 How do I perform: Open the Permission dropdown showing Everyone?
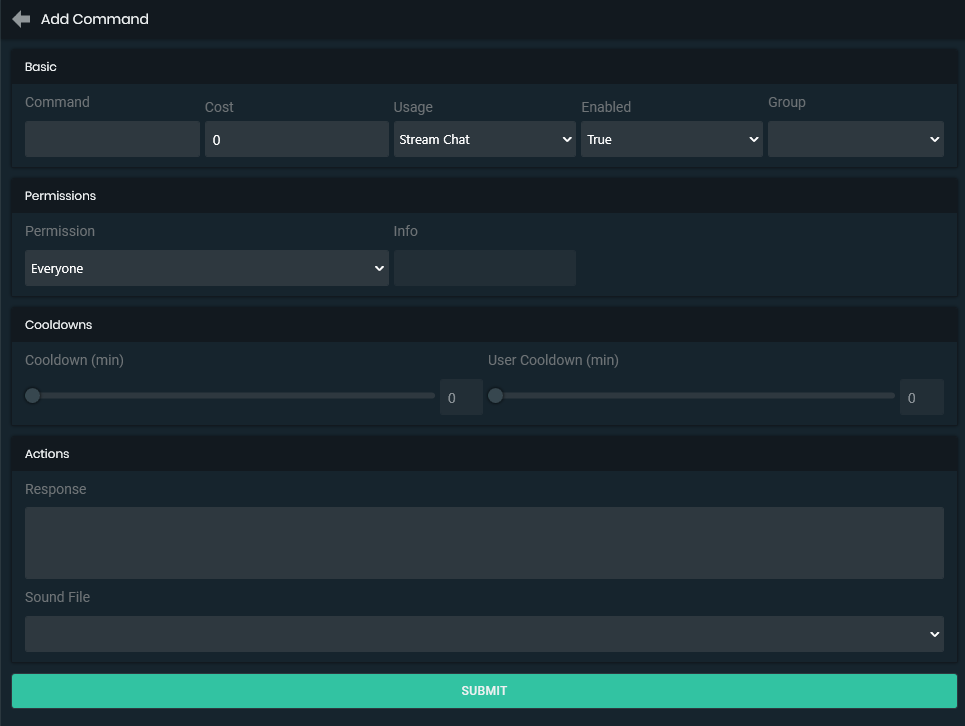point(206,268)
